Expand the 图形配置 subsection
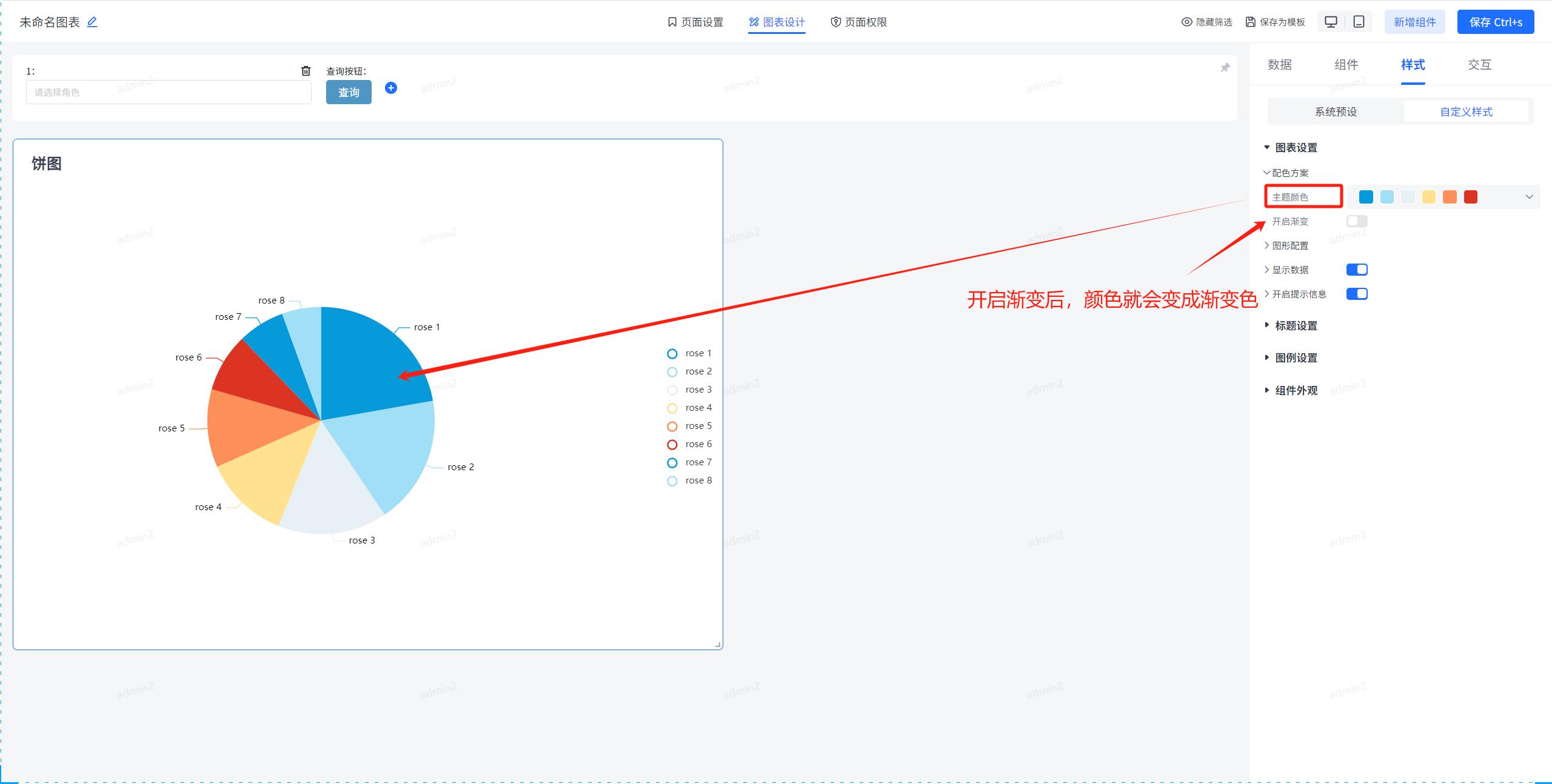The width and height of the screenshot is (1552, 784). [x=1266, y=245]
